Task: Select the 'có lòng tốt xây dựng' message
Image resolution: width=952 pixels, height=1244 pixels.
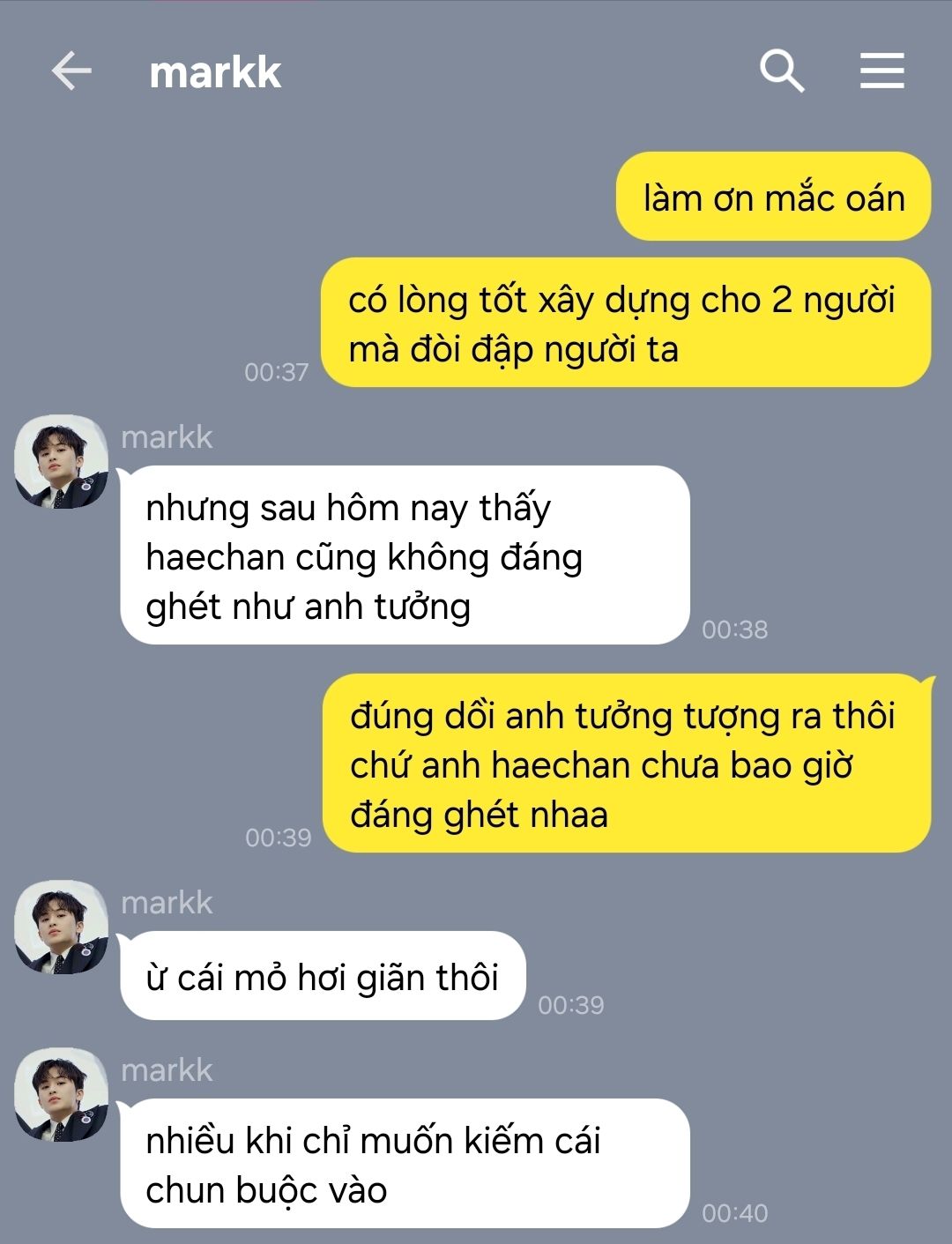Action: 625,323
